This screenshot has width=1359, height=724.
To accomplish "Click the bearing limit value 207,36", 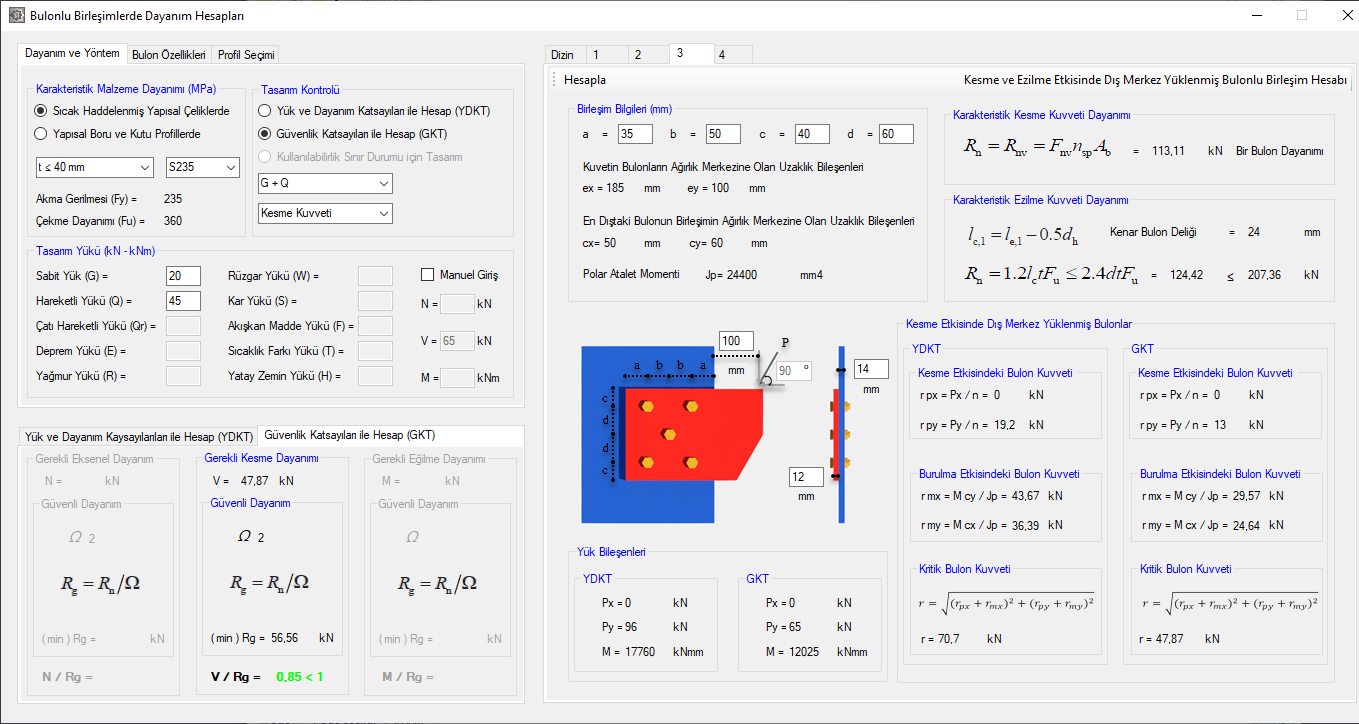I will [1266, 275].
